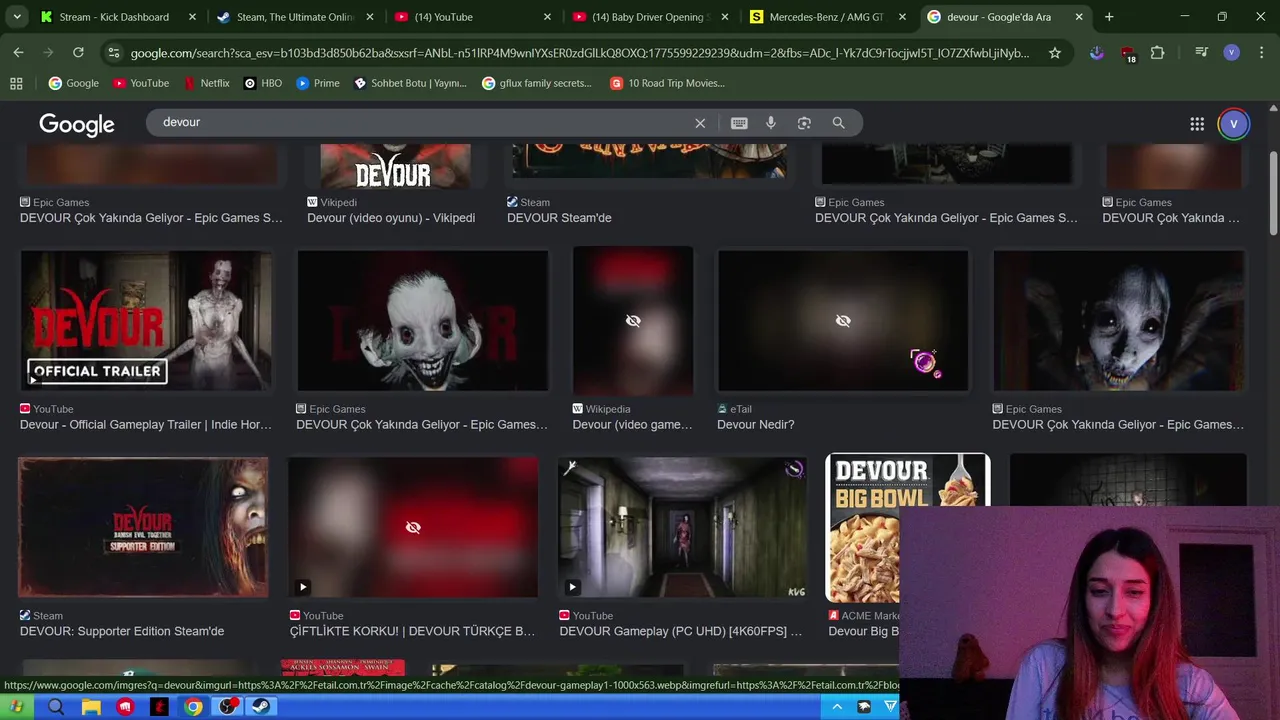Close the Mercedes-Benz / AMG GT tab

tap(902, 17)
